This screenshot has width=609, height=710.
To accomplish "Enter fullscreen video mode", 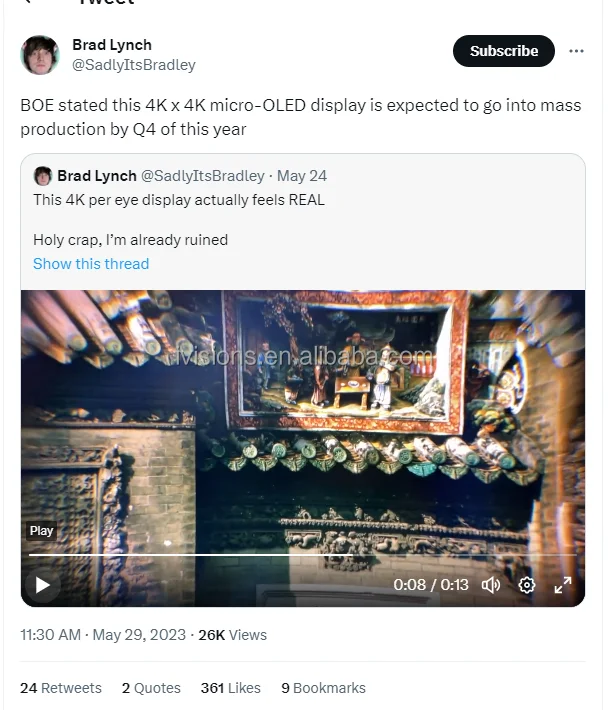I will coord(563,585).
